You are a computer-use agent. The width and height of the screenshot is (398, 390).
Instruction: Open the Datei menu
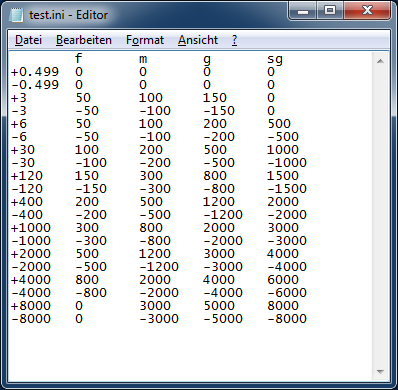[x=28, y=40]
